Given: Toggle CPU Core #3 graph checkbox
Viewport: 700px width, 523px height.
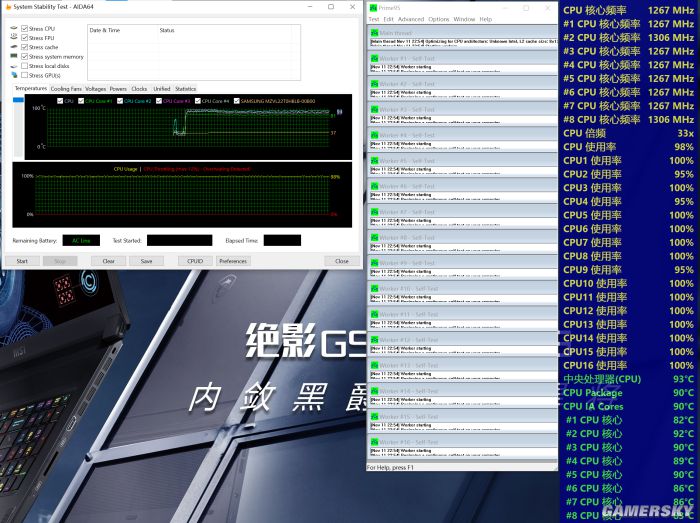Looking at the screenshot, I should pyautogui.click(x=158, y=101).
